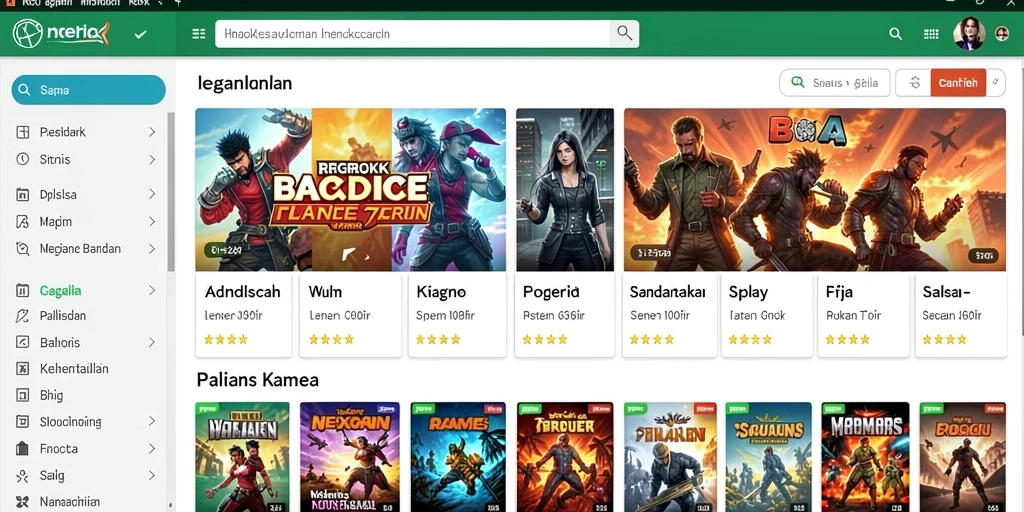Open the Presidark sidebar item
Image resolution: width=1024 pixels, height=512 pixels.
point(86,132)
